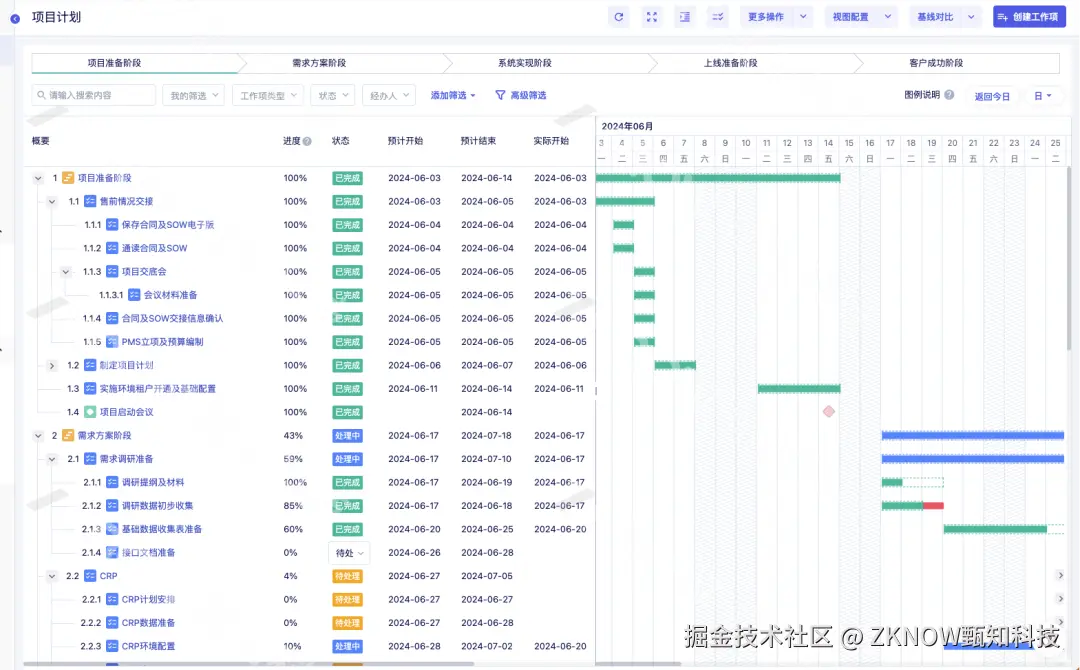Click the 返回今日 button
Viewport: 1080px width, 670px height.
pos(992,96)
